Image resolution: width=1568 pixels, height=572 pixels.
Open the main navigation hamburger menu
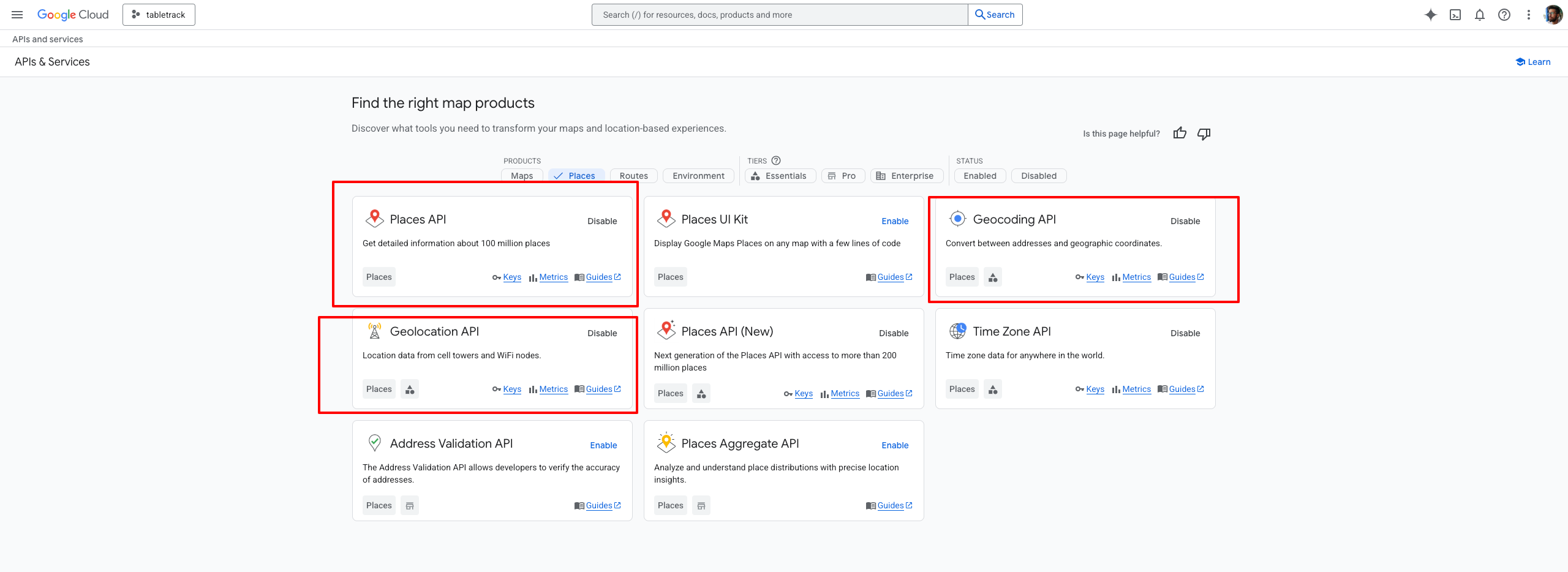tap(17, 15)
